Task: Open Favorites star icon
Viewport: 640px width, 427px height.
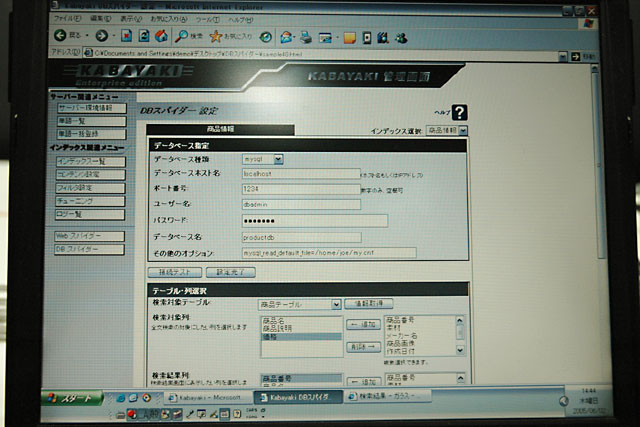Action: coord(216,37)
